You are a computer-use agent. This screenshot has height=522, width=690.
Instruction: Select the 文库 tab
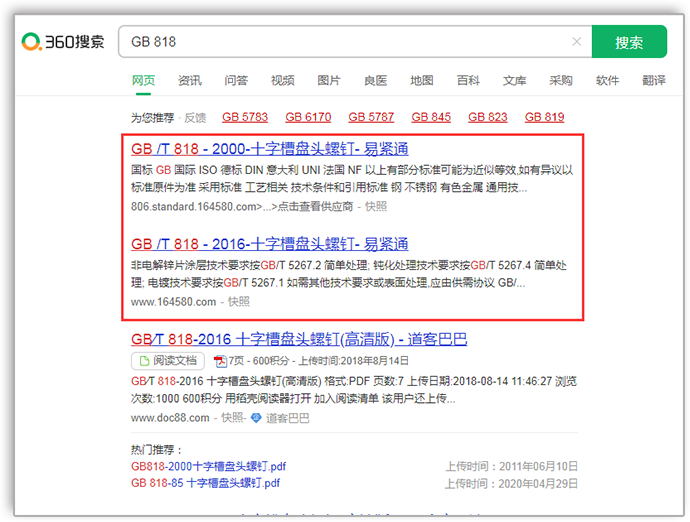pos(515,80)
